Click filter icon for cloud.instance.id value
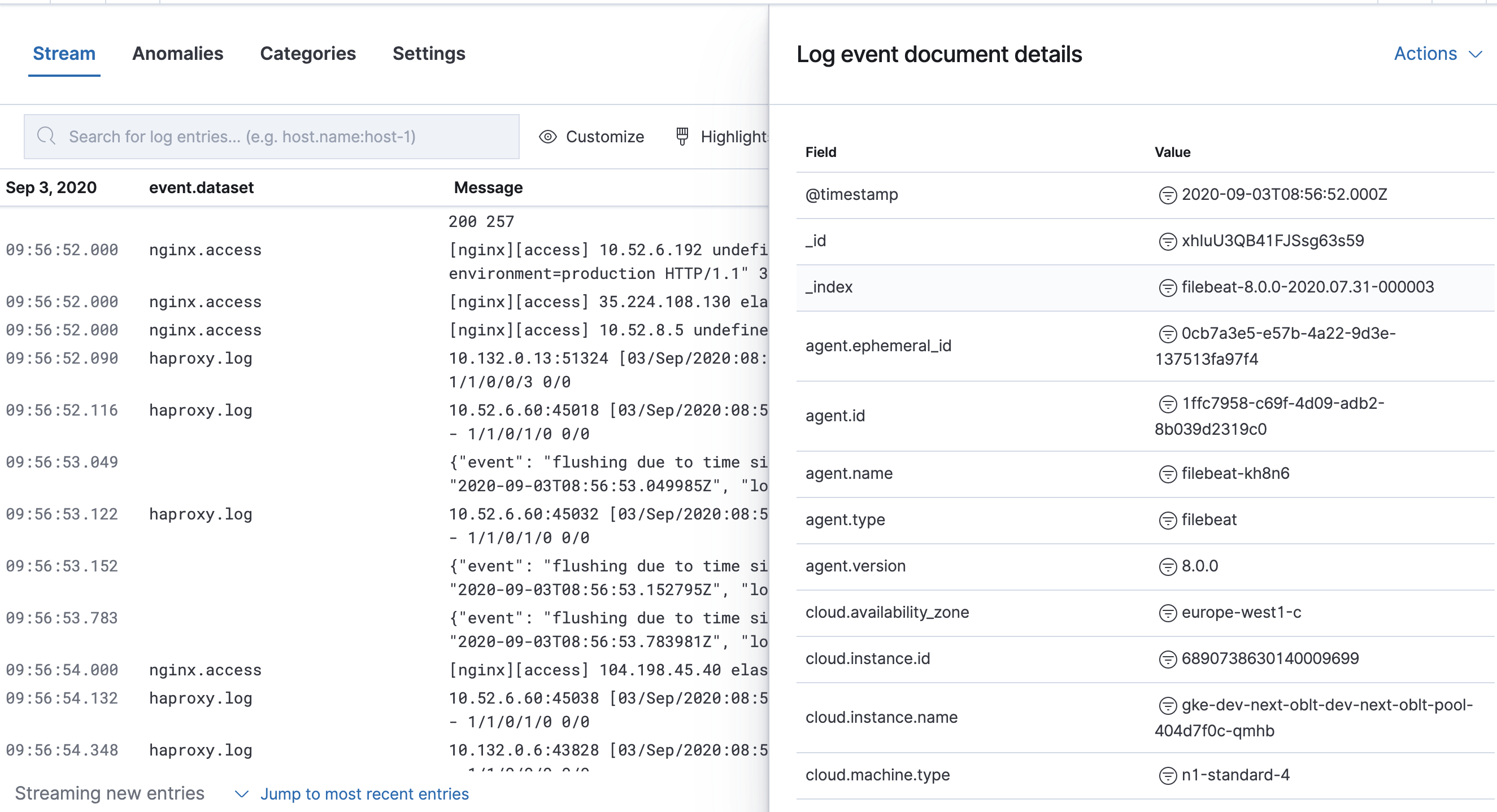 1167,660
